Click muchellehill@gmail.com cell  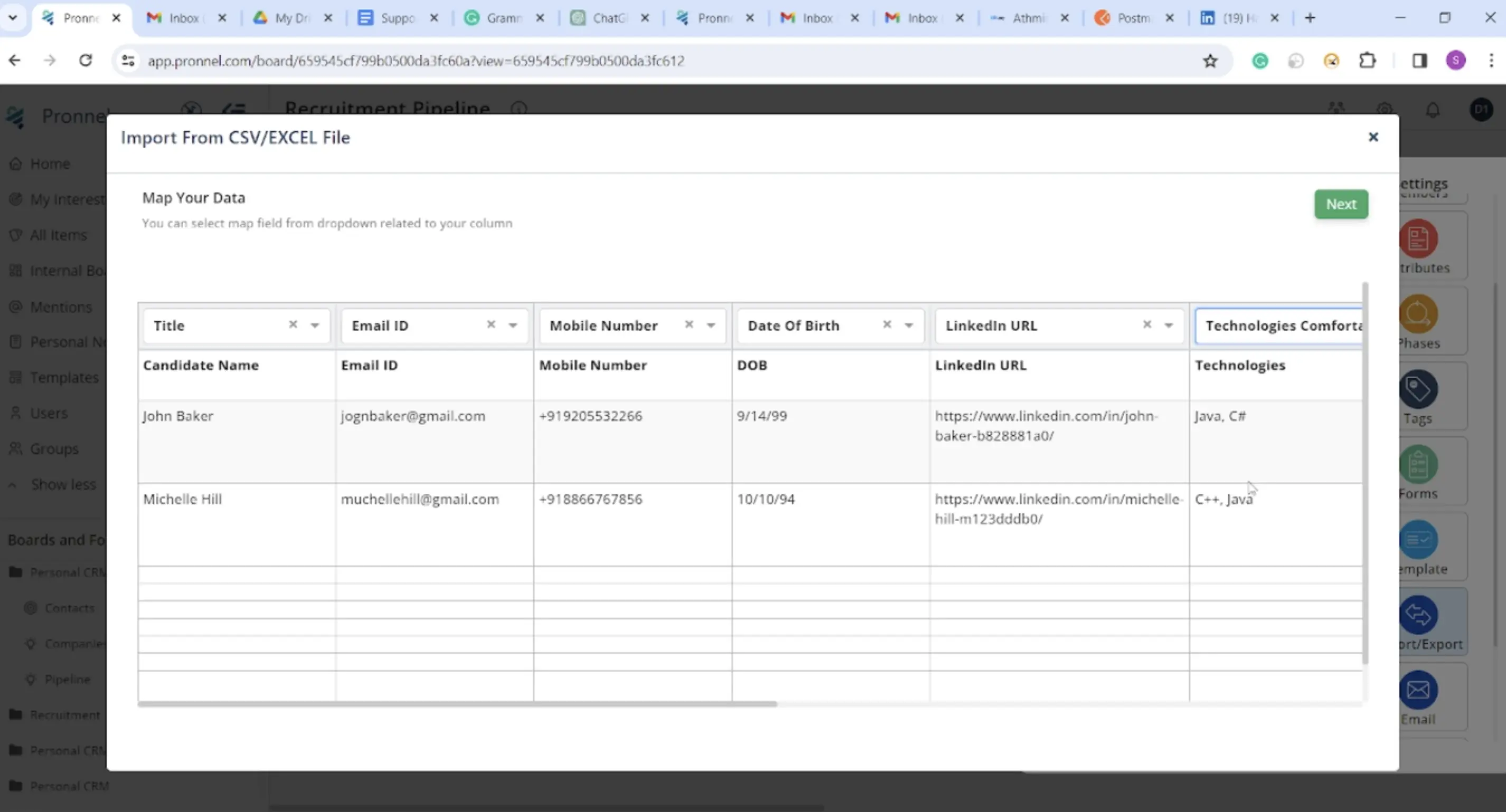coord(435,524)
